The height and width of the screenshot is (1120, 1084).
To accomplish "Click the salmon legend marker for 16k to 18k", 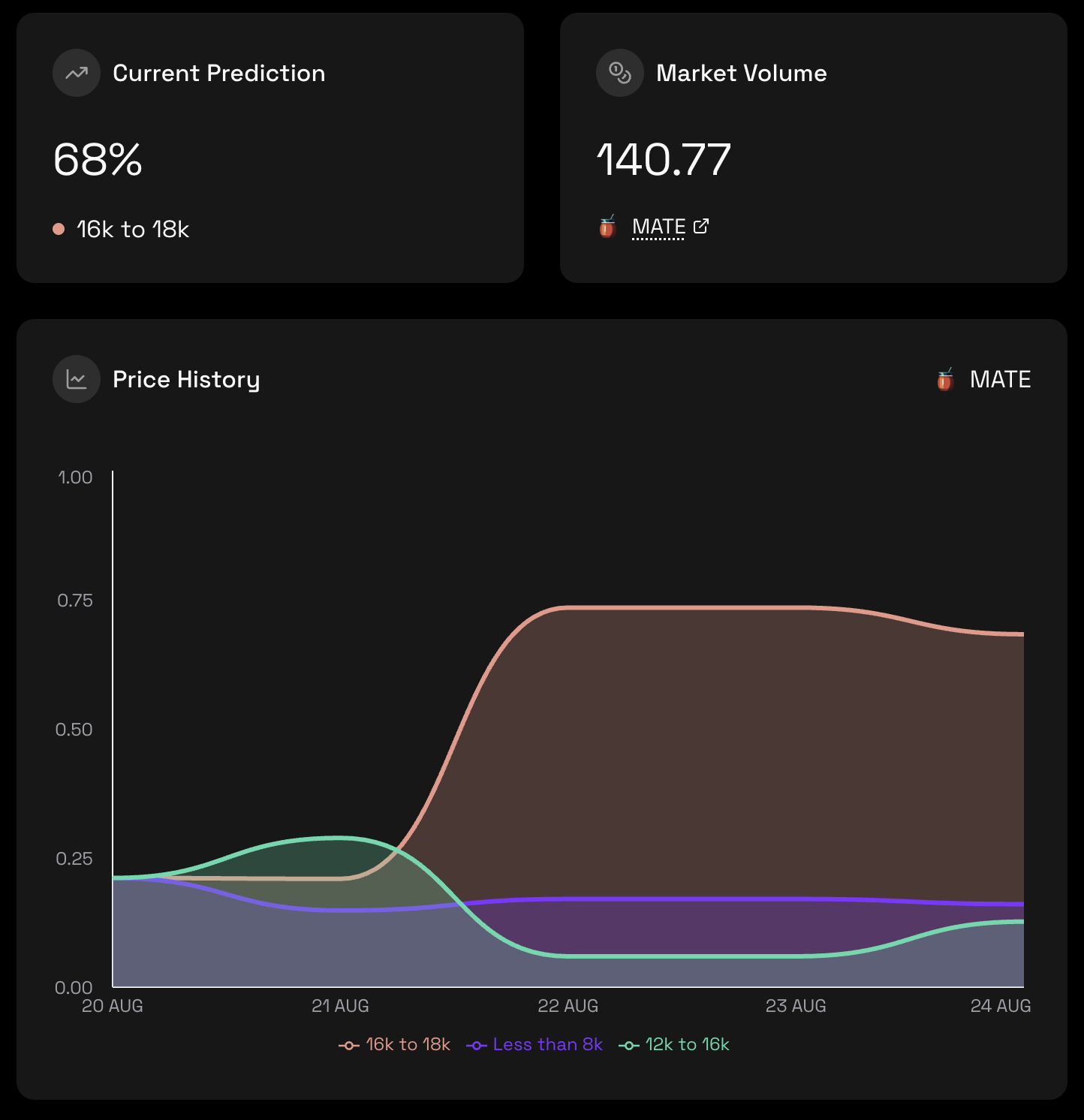I will (x=348, y=1045).
